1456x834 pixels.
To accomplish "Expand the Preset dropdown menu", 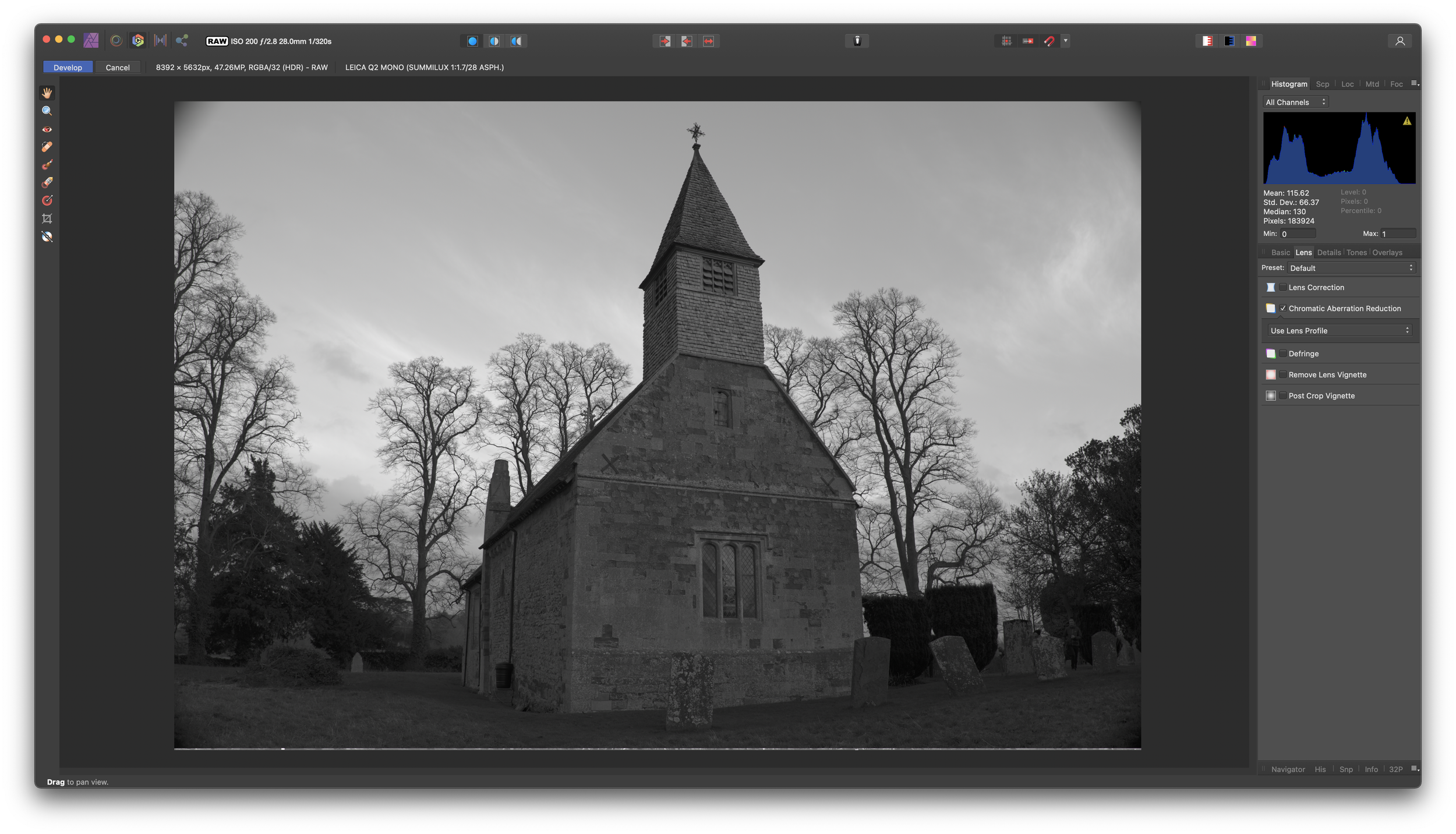I will 1351,267.
